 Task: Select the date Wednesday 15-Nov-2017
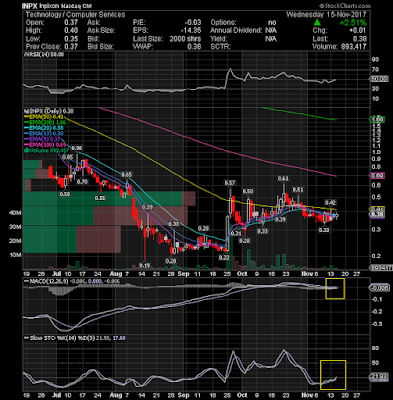click(326, 15)
